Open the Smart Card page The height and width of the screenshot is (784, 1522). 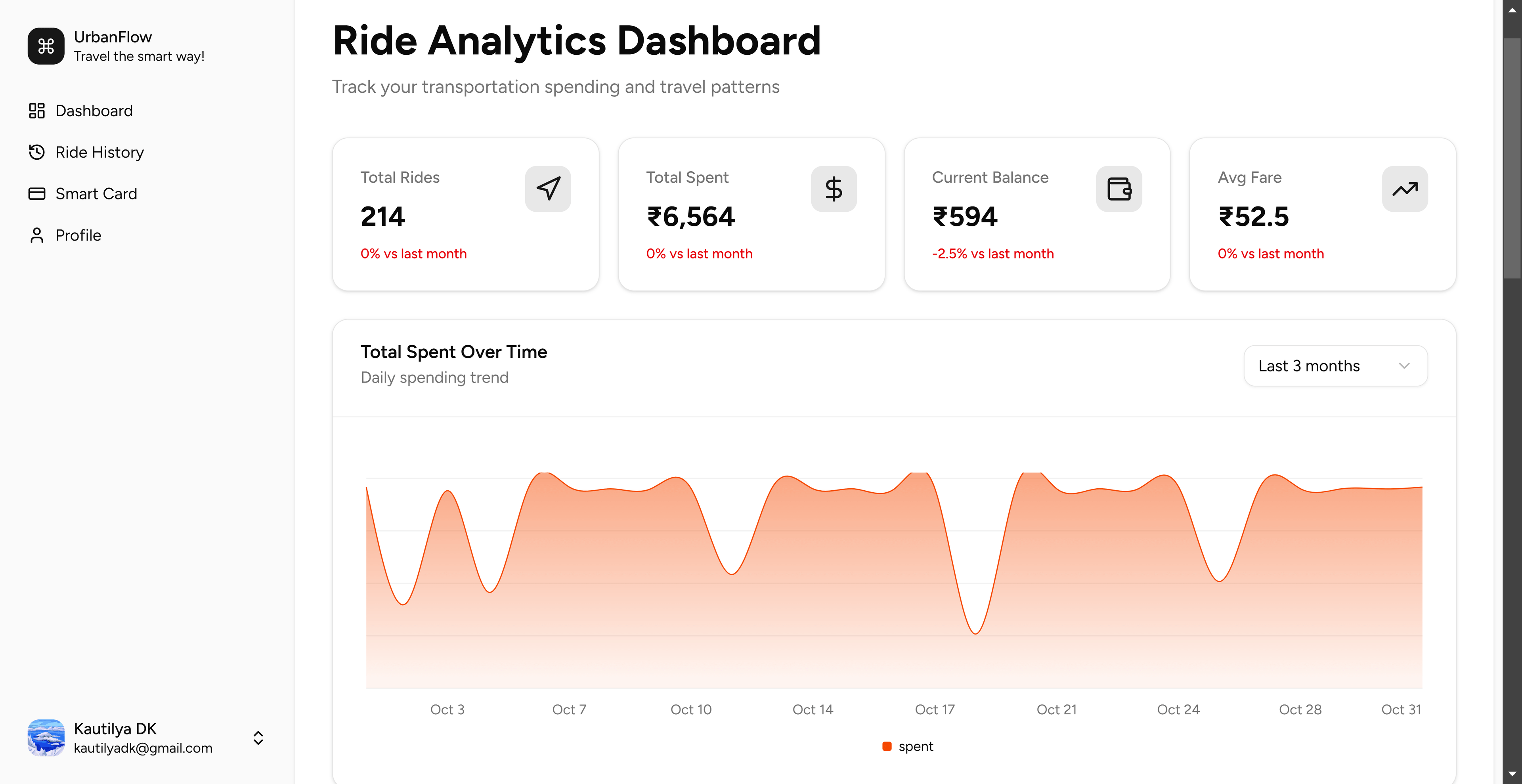tap(96, 193)
